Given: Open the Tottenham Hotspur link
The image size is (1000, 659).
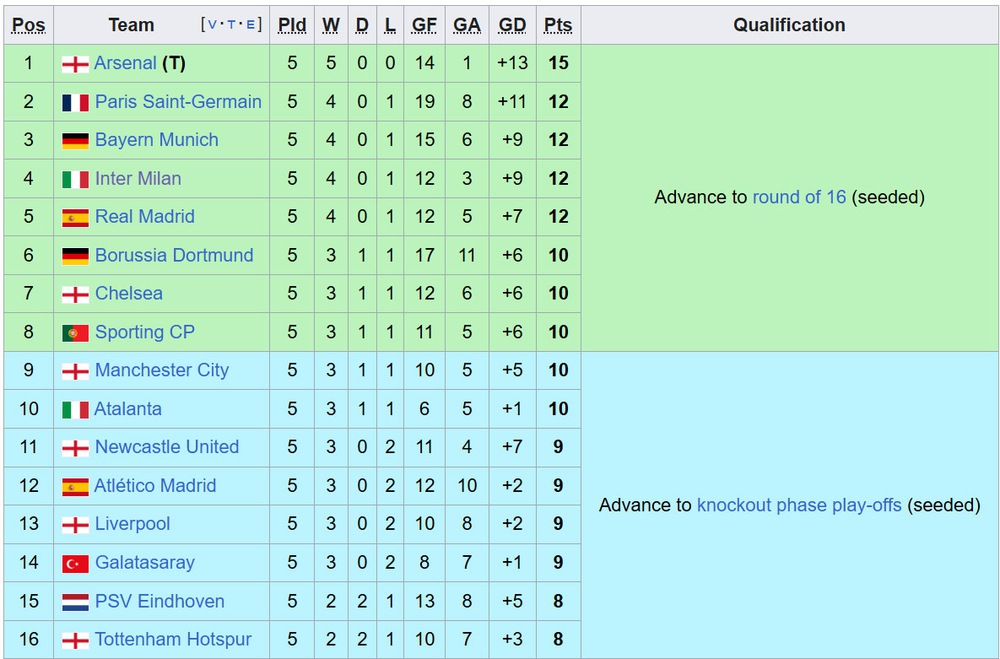Looking at the screenshot, I should click(x=173, y=640).
